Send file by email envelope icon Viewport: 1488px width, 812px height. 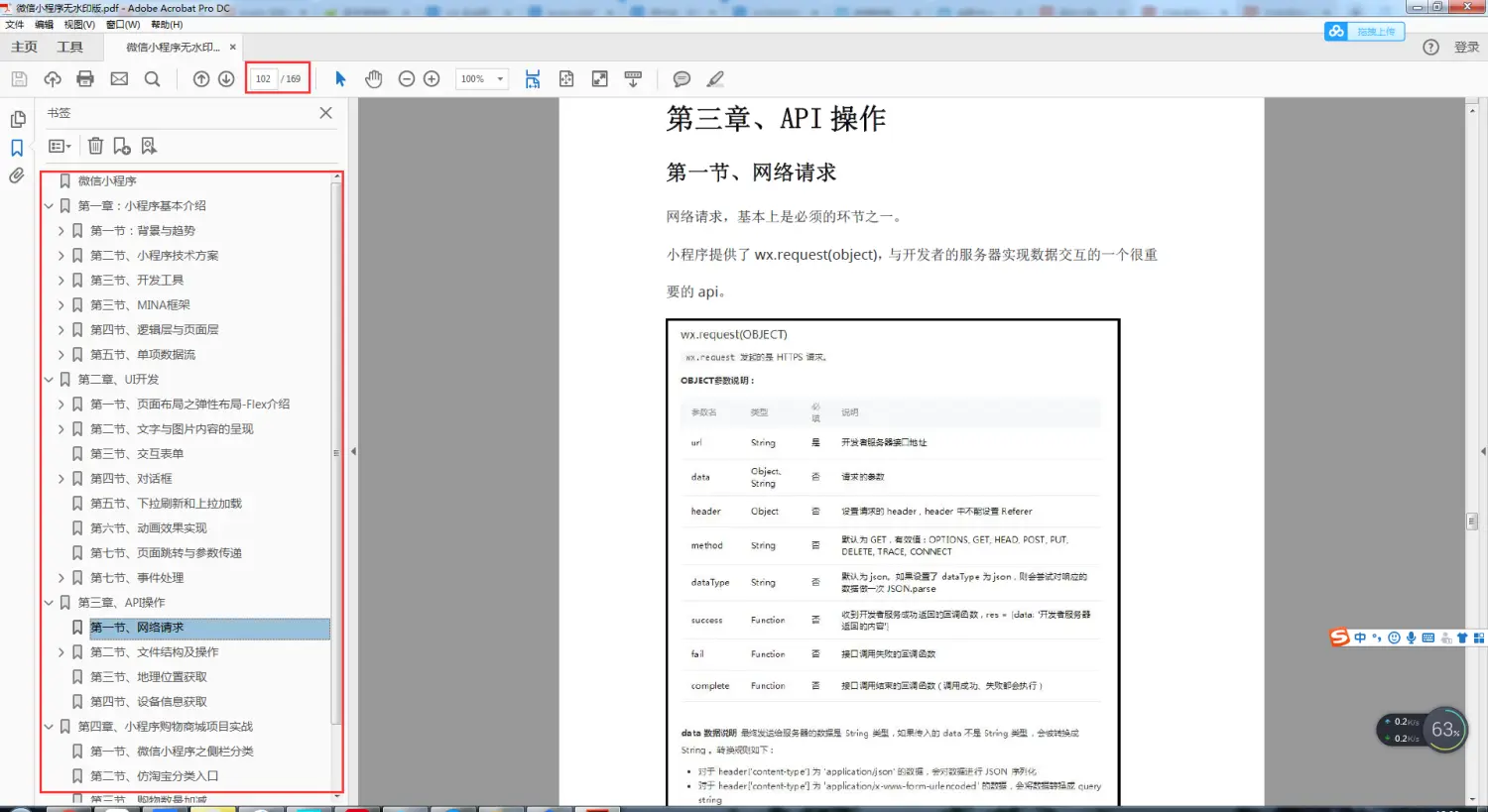pos(119,79)
